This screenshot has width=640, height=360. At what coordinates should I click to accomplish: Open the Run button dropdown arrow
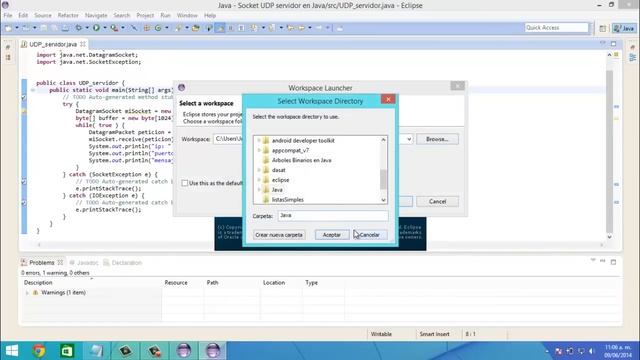point(104,28)
